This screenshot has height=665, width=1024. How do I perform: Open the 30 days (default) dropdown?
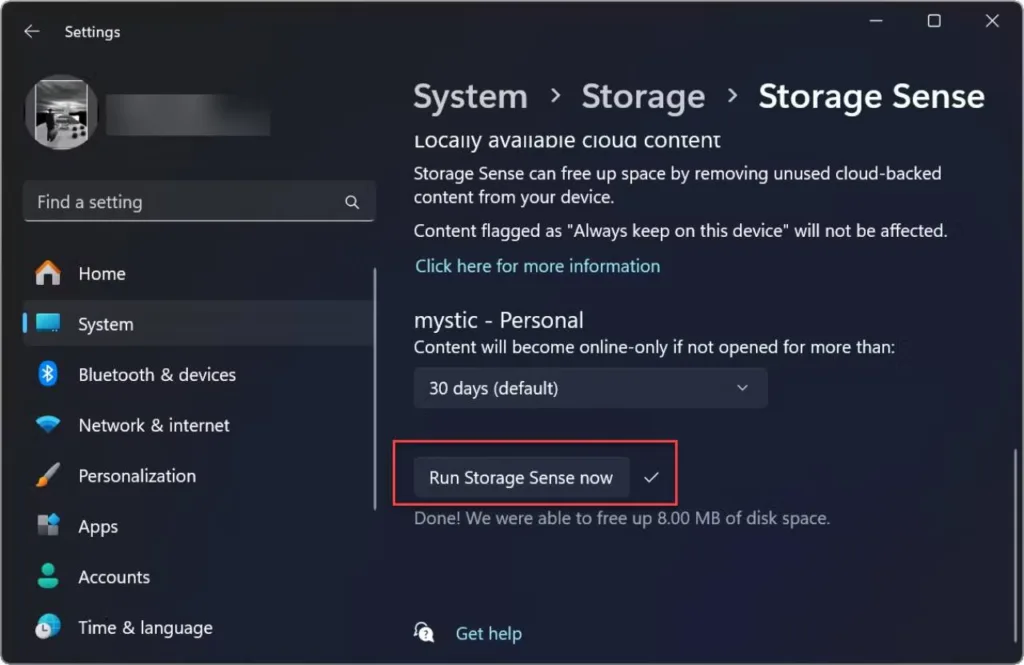point(590,388)
